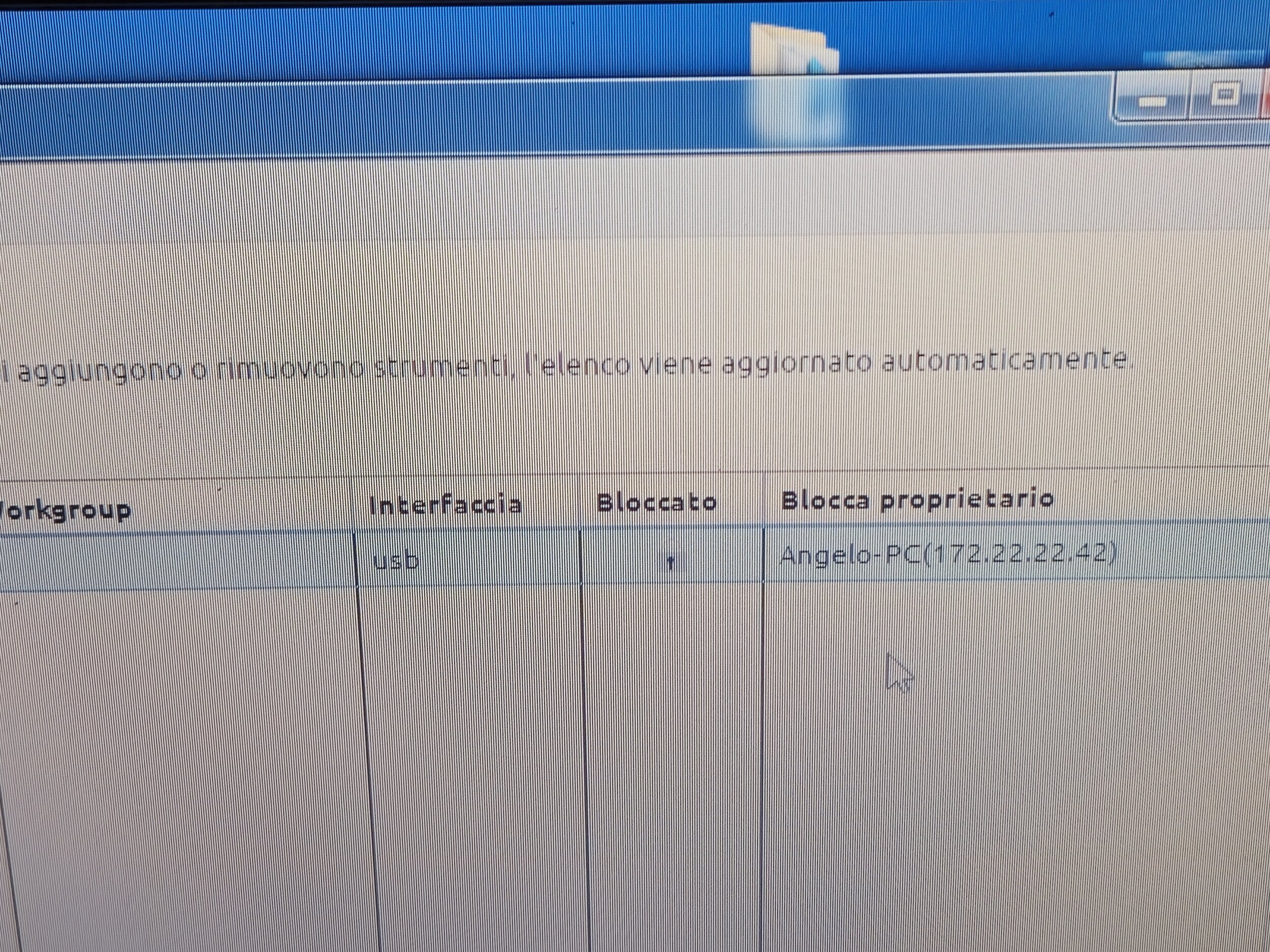
Task: Click the lock indicator in Bloccato cell
Action: coord(670,563)
